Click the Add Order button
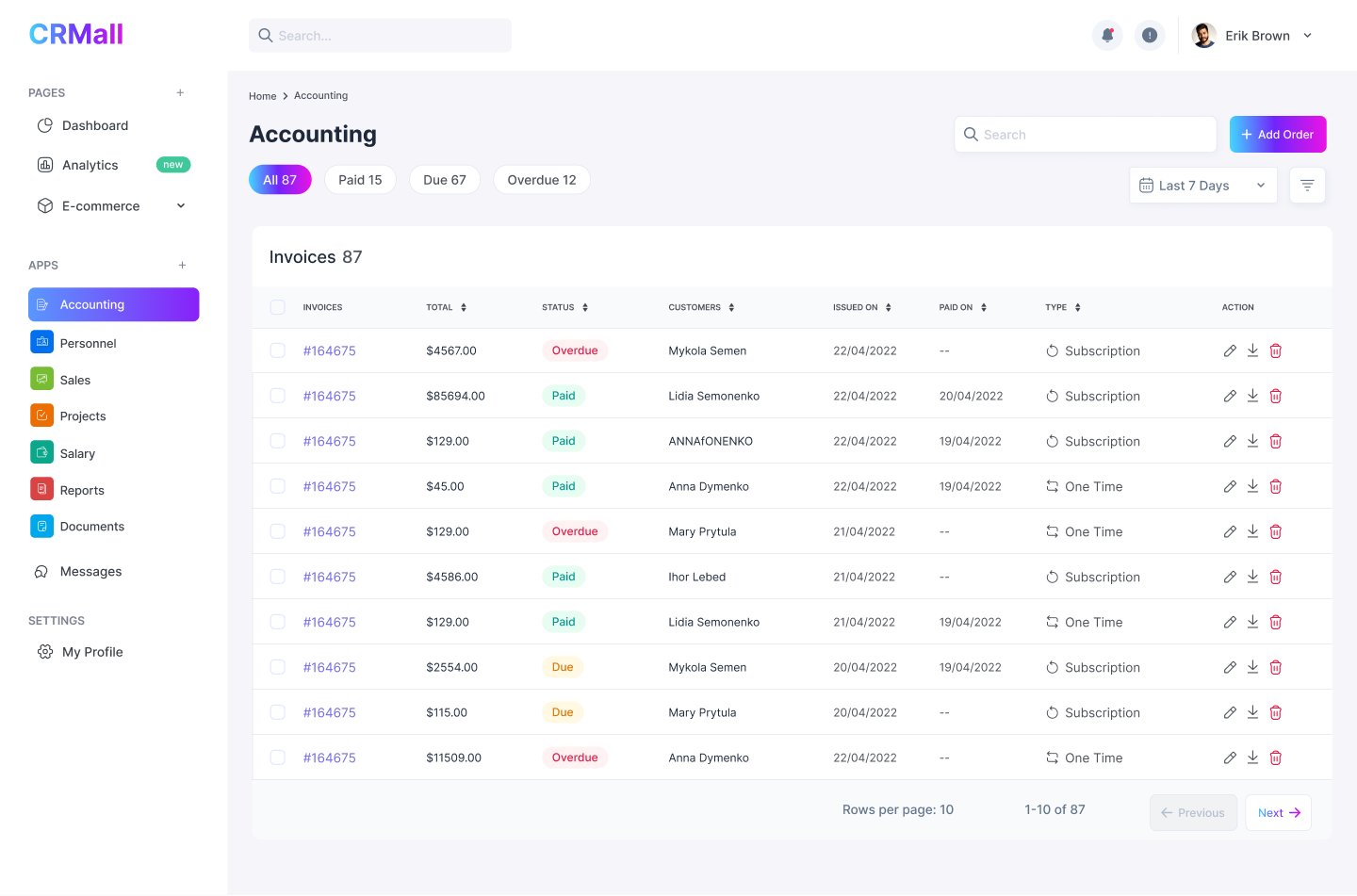Viewport: 1357px width, 896px height. tap(1277, 135)
